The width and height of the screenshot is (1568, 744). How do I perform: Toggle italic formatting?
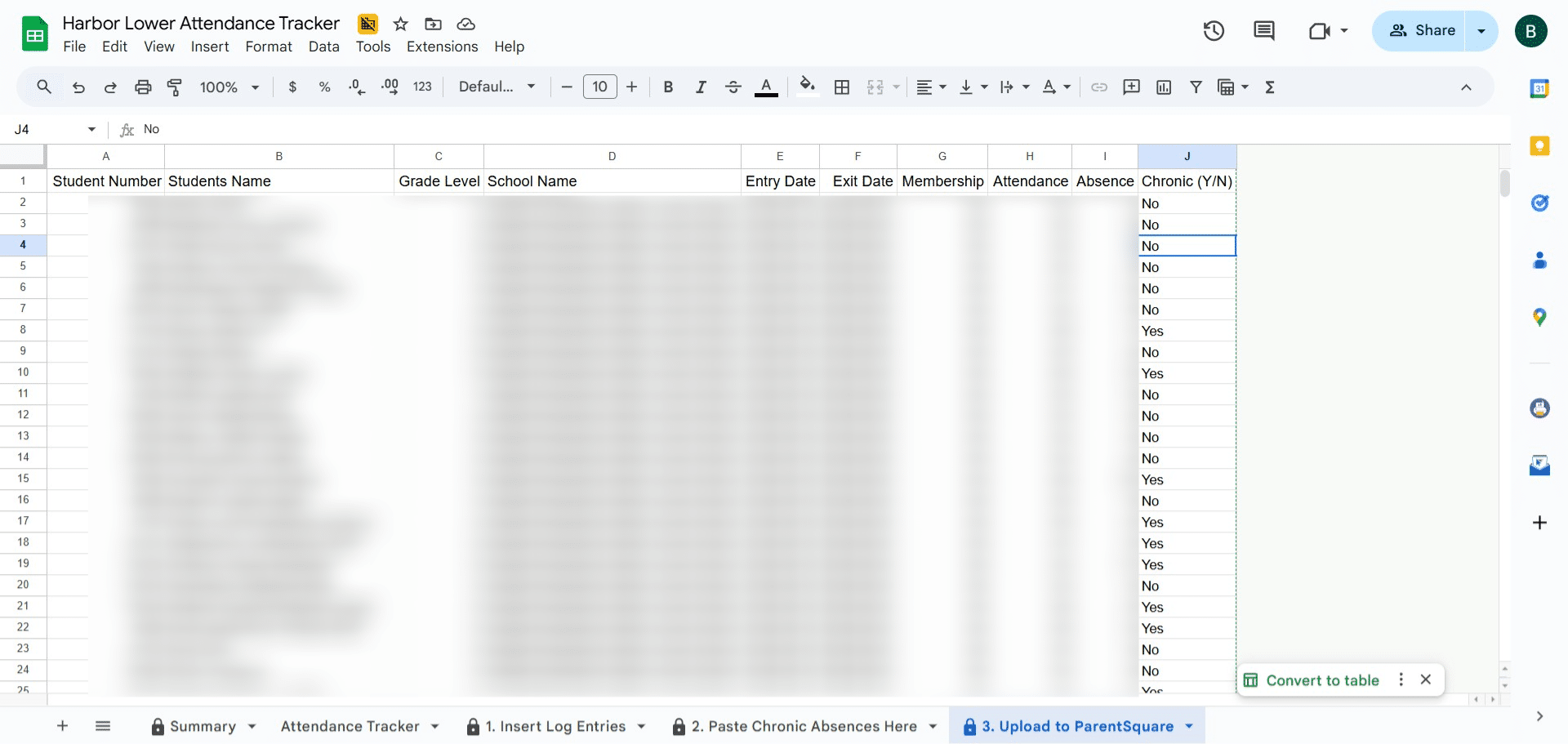click(701, 87)
